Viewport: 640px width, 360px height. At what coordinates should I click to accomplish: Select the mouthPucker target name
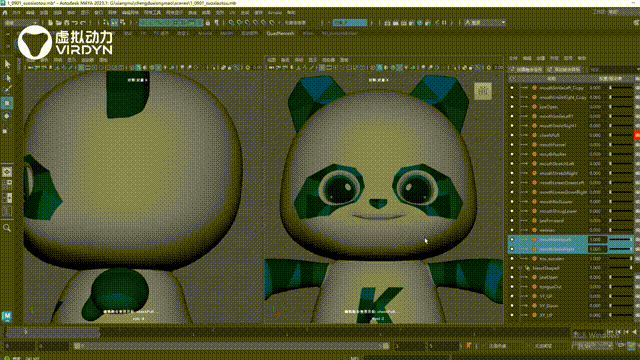(x=553, y=154)
